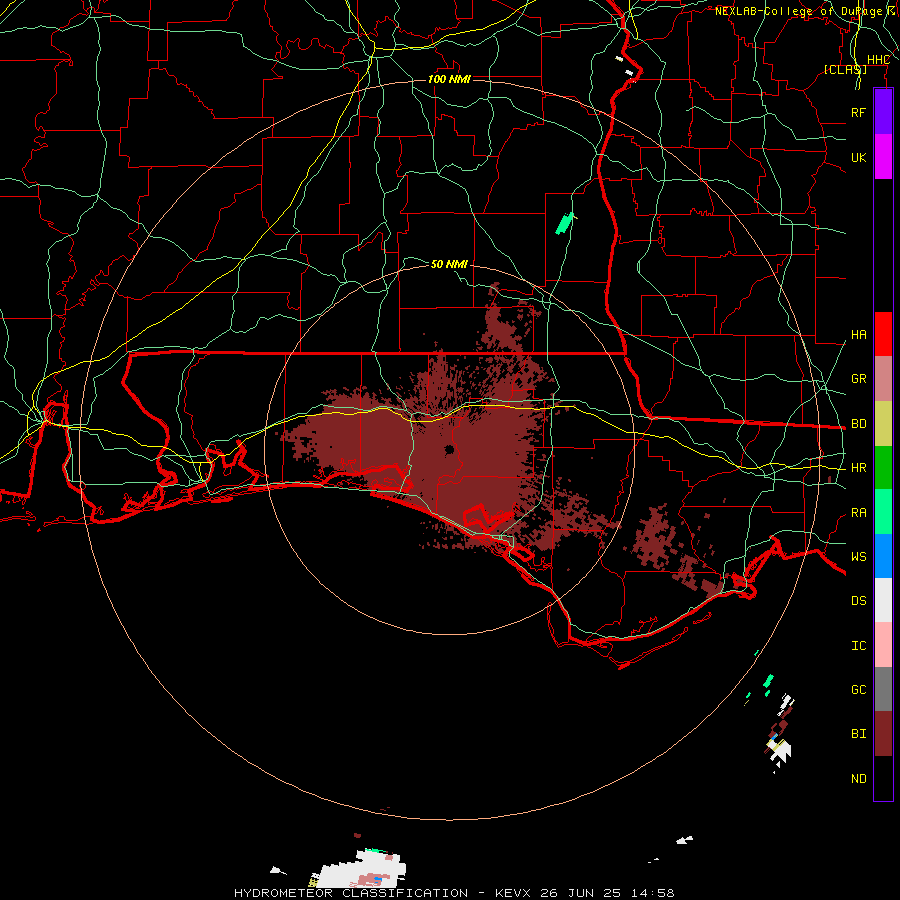Image resolution: width=900 pixels, height=900 pixels.
Task: Click the DS legend label
Action: pyautogui.click(x=859, y=601)
